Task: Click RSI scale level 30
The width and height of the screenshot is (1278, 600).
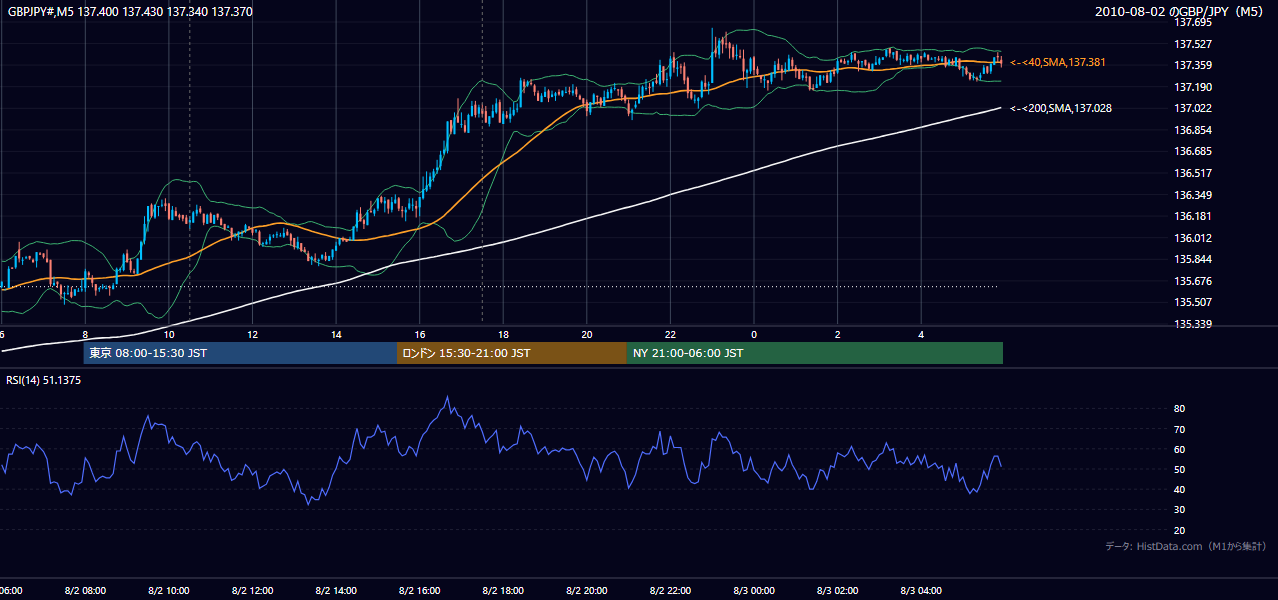Action: click(x=1179, y=510)
